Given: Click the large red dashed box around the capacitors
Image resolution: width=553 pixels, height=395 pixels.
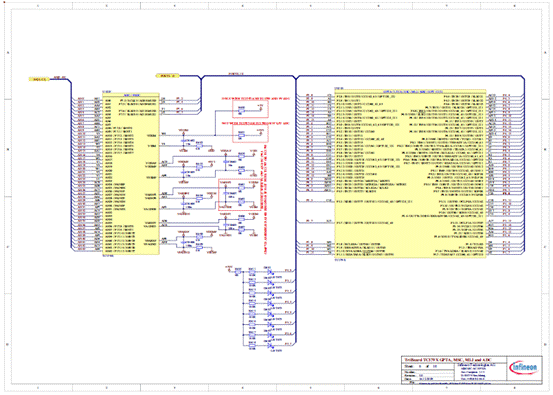Looking at the screenshot, I should click(x=239, y=195).
